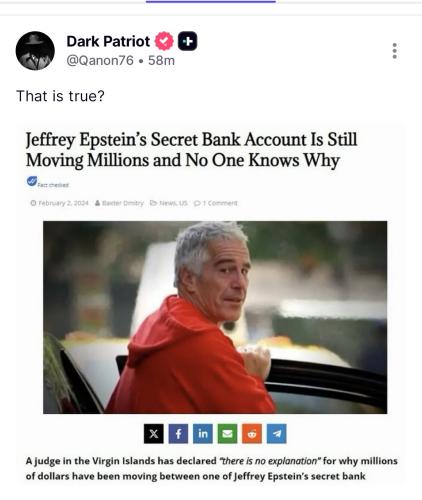This screenshot has height=500, width=422.
Task: Share the article on X
Action: coord(154,434)
